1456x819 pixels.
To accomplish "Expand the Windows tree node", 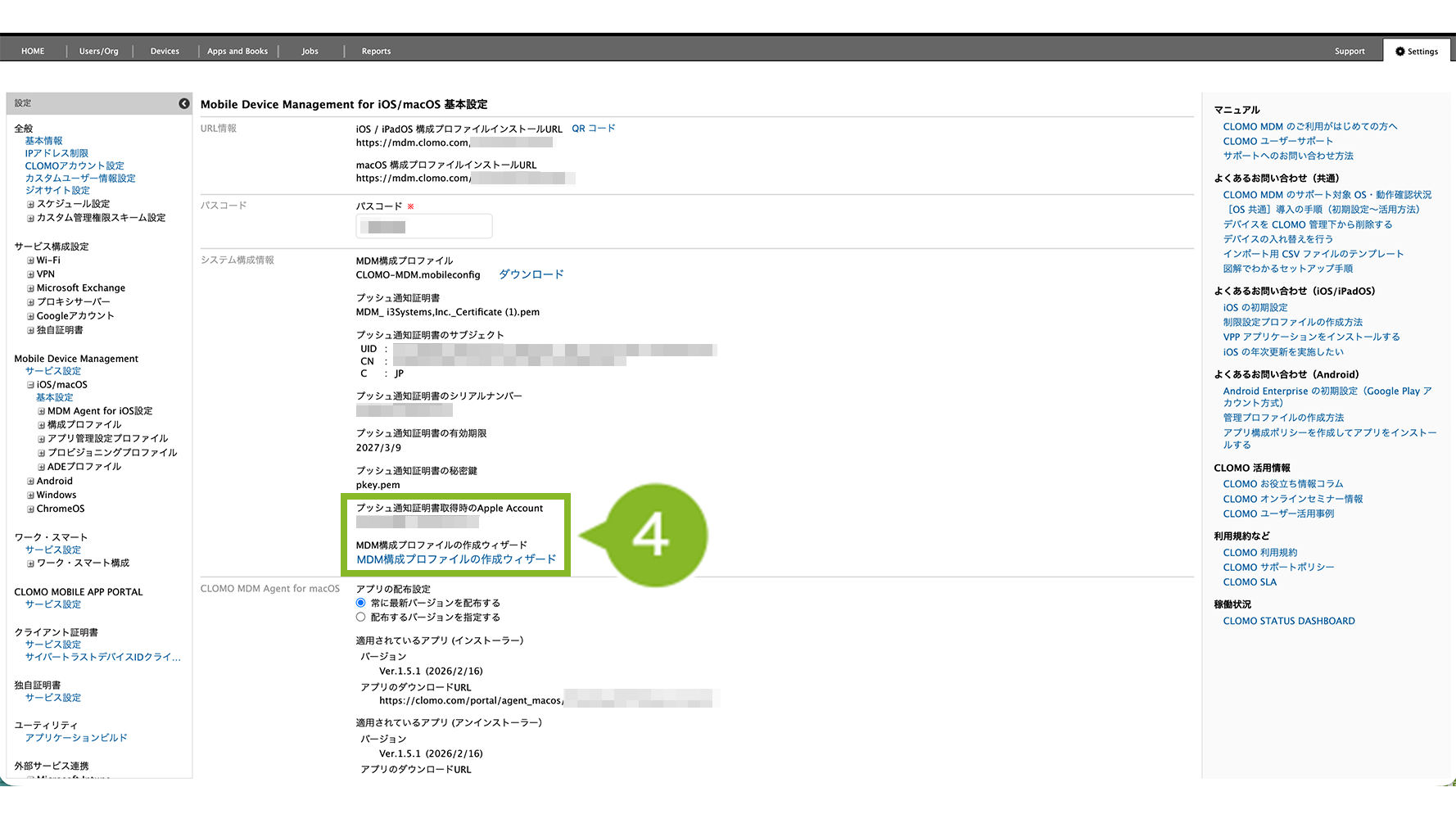I will click(30, 495).
